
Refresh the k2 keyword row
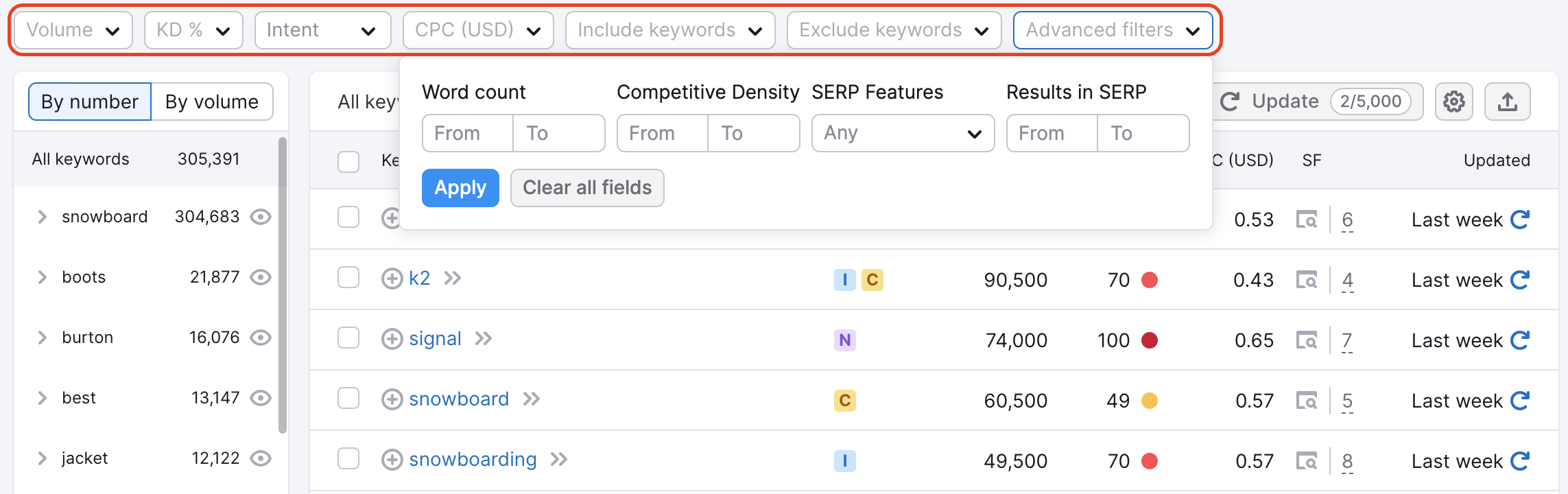pos(1521,280)
